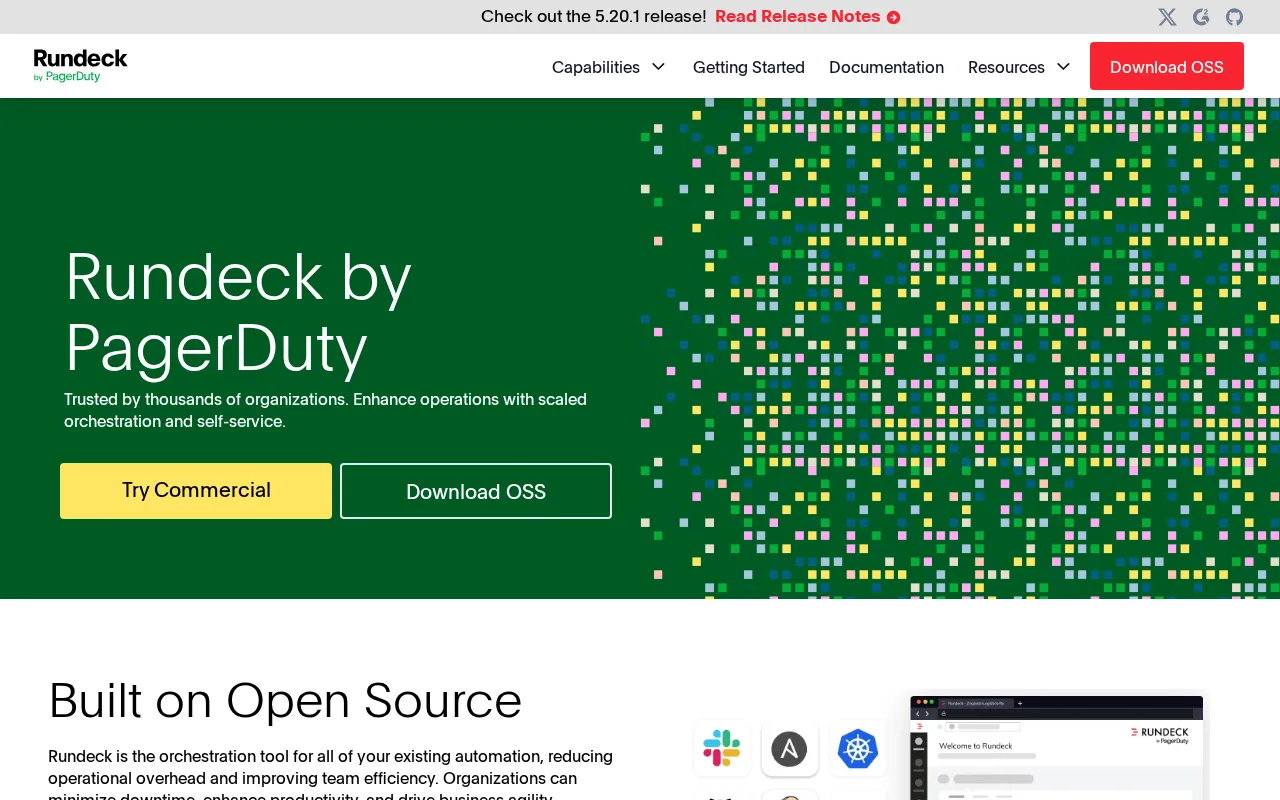Click the 'Rundeck by PagerDuty' hero heading
Image resolution: width=1280 pixels, height=800 pixels.
pyautogui.click(x=238, y=311)
